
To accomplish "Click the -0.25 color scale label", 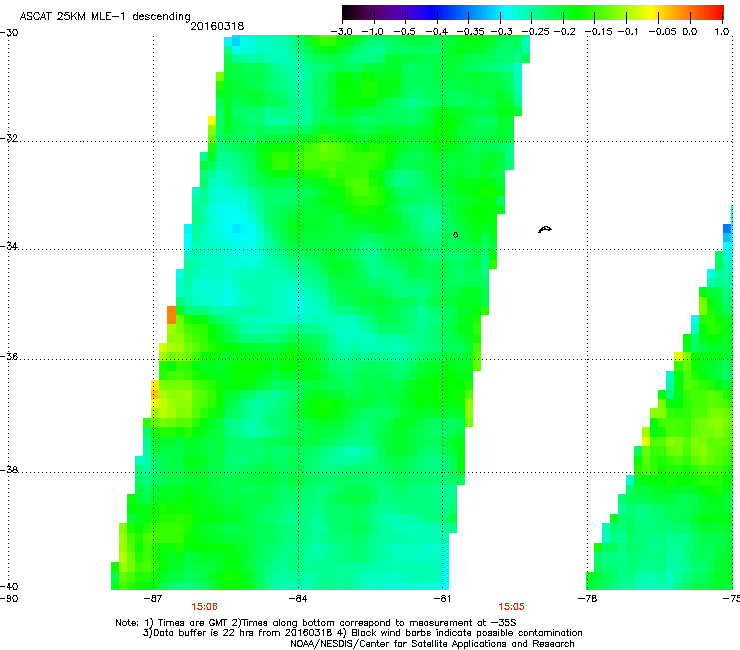I will pyautogui.click(x=535, y=31).
